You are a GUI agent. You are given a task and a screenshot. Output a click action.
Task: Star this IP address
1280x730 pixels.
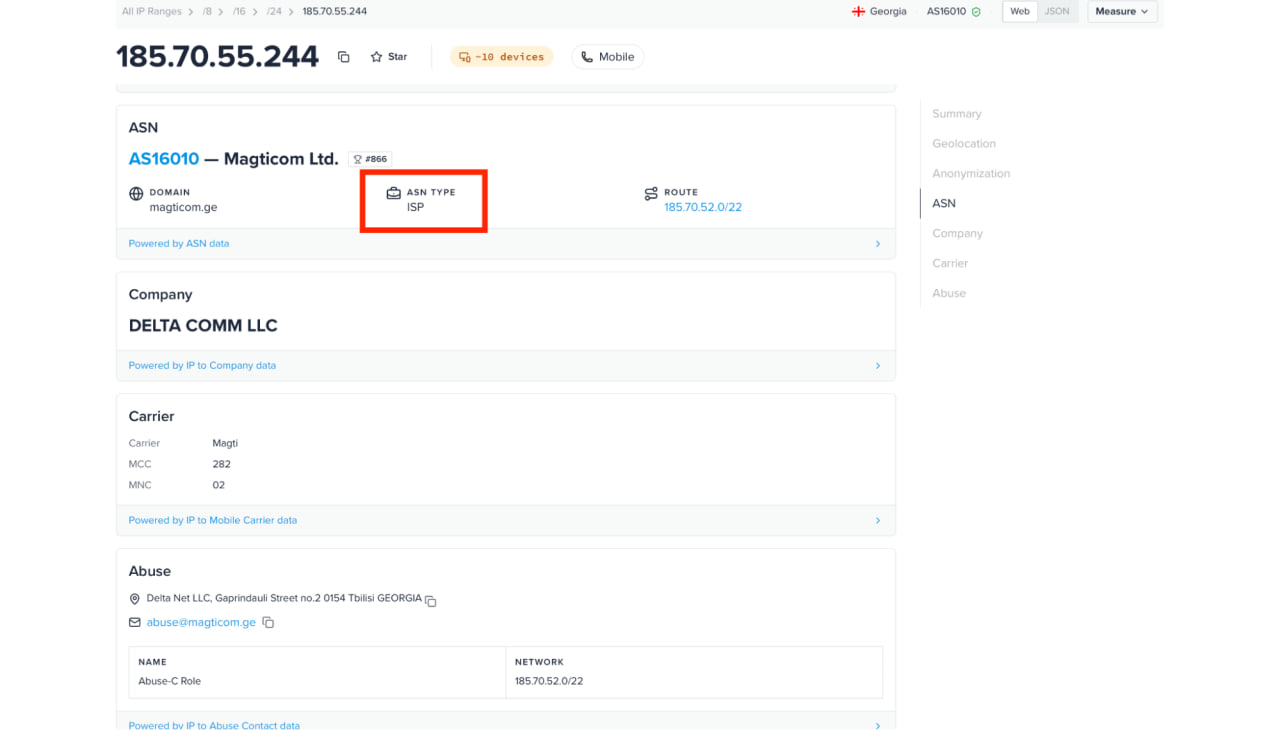389,57
